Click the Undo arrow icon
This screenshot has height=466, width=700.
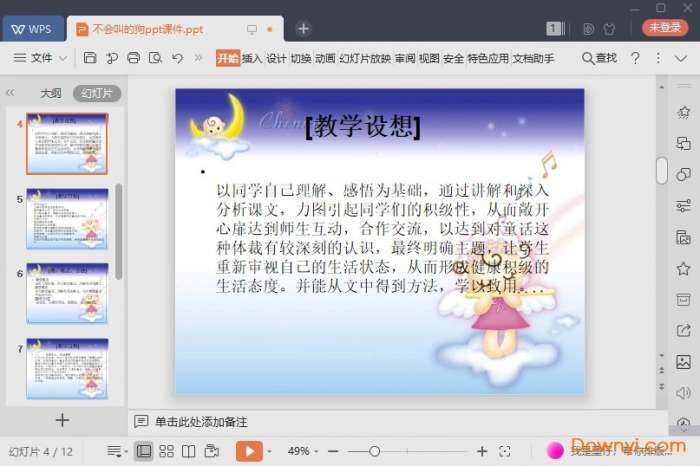click(x=177, y=58)
